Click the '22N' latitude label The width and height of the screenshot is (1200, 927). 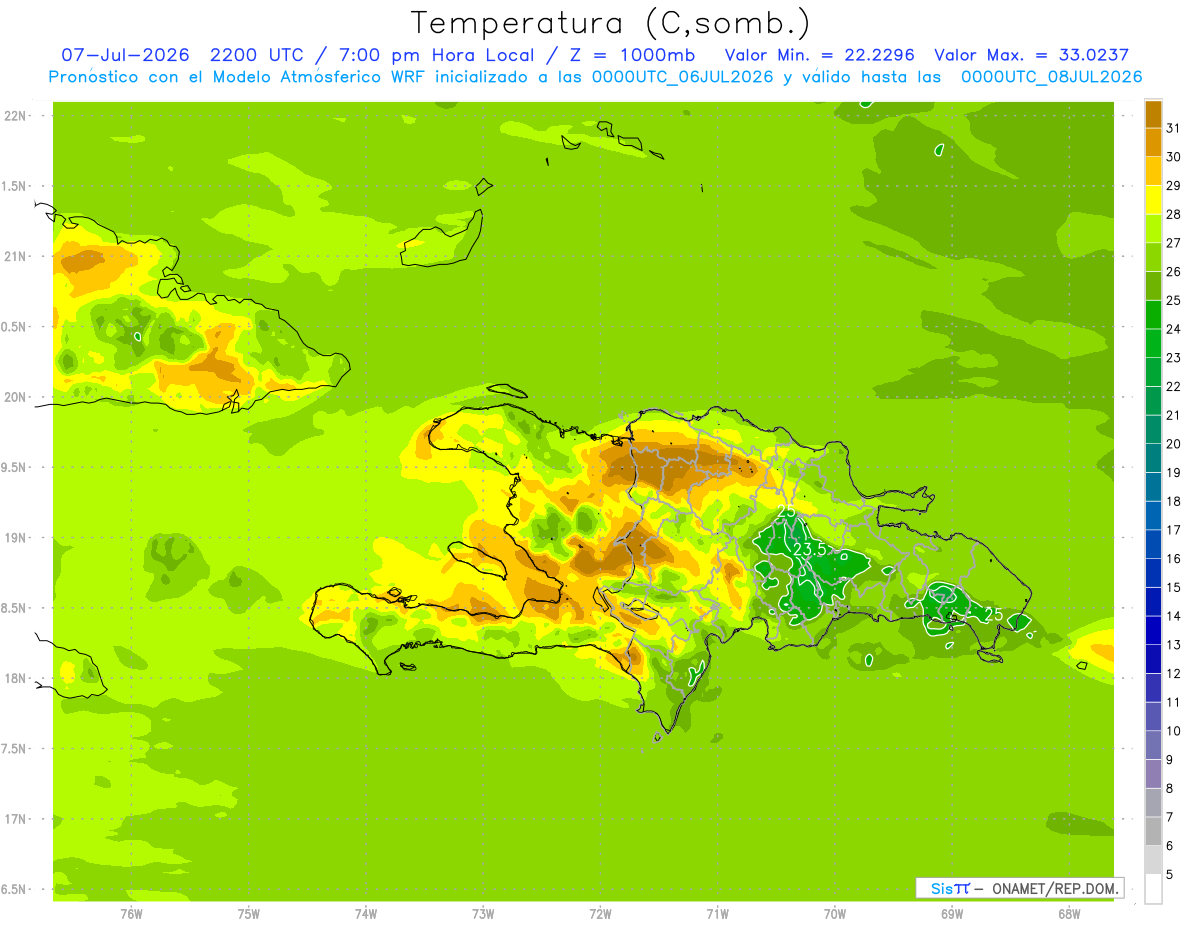point(15,116)
